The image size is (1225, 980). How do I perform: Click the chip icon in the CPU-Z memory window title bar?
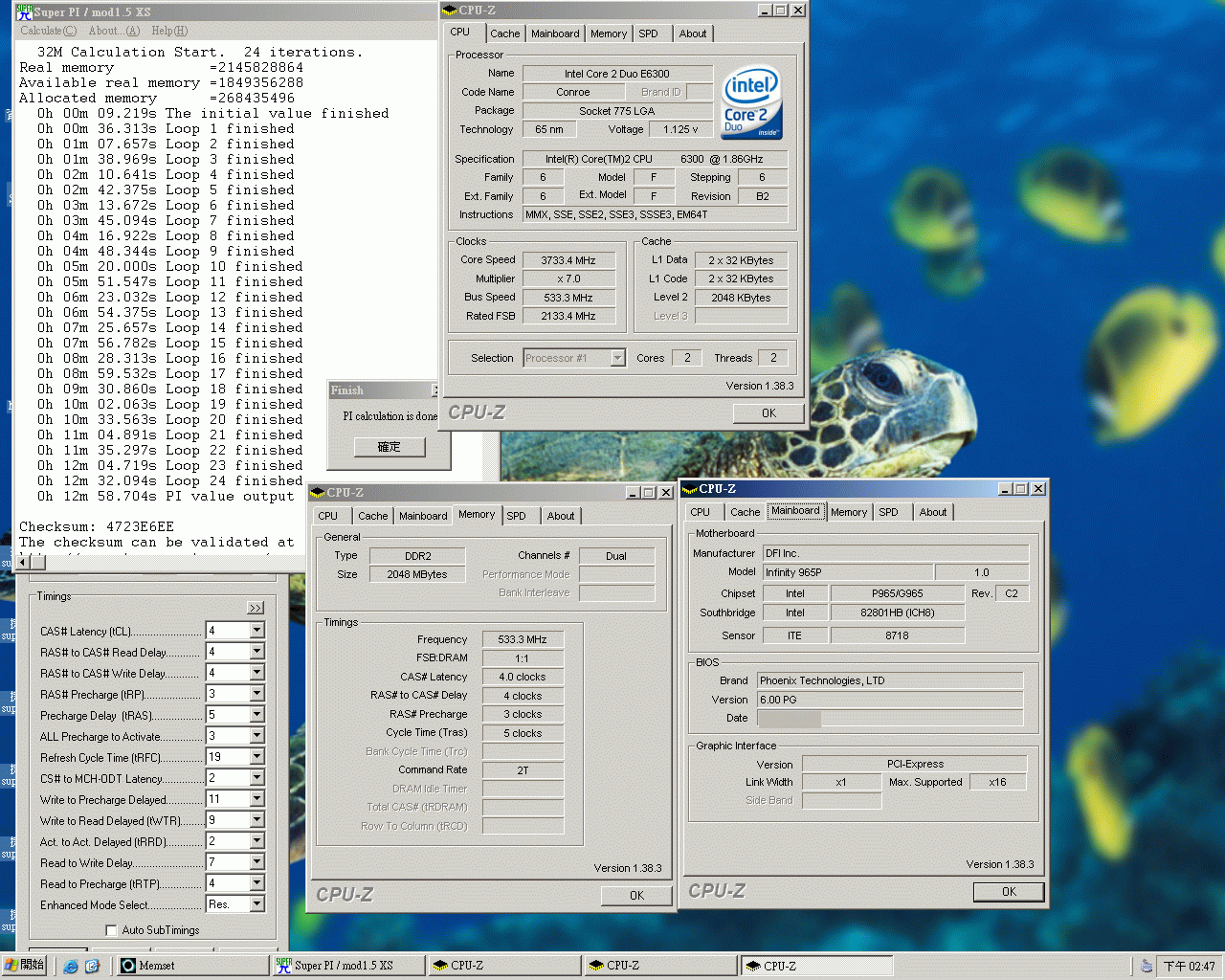click(318, 493)
